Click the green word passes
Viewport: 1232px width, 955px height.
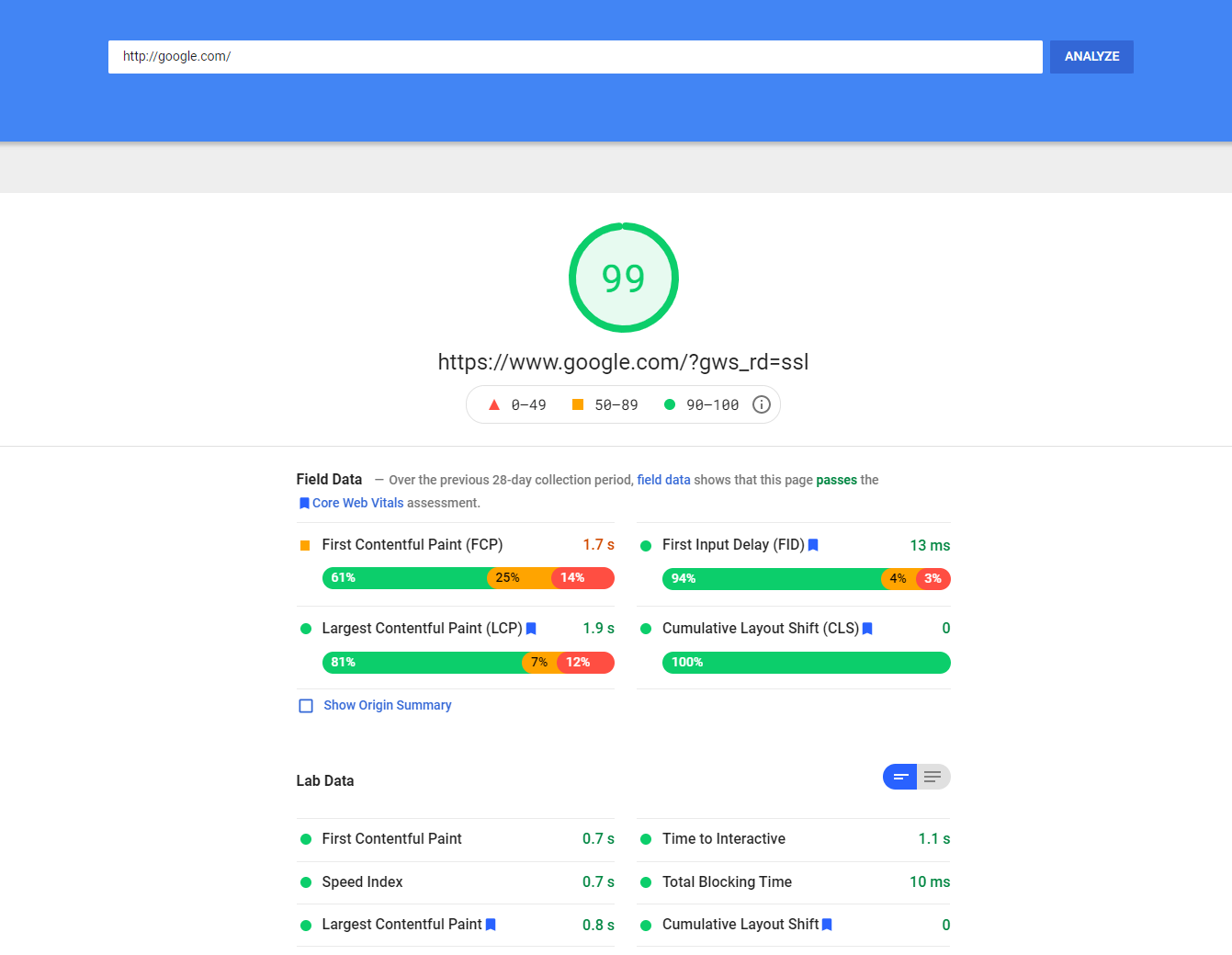coord(836,480)
